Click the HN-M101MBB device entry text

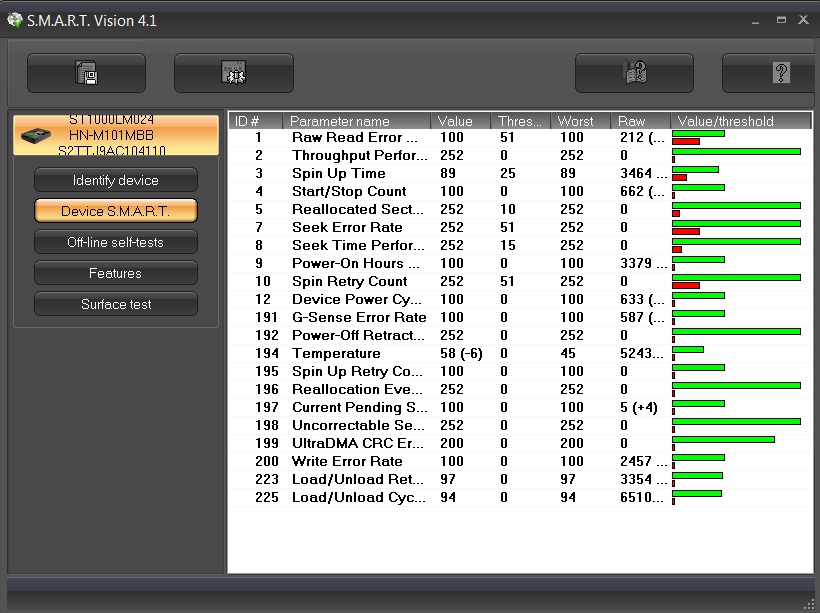pos(111,135)
